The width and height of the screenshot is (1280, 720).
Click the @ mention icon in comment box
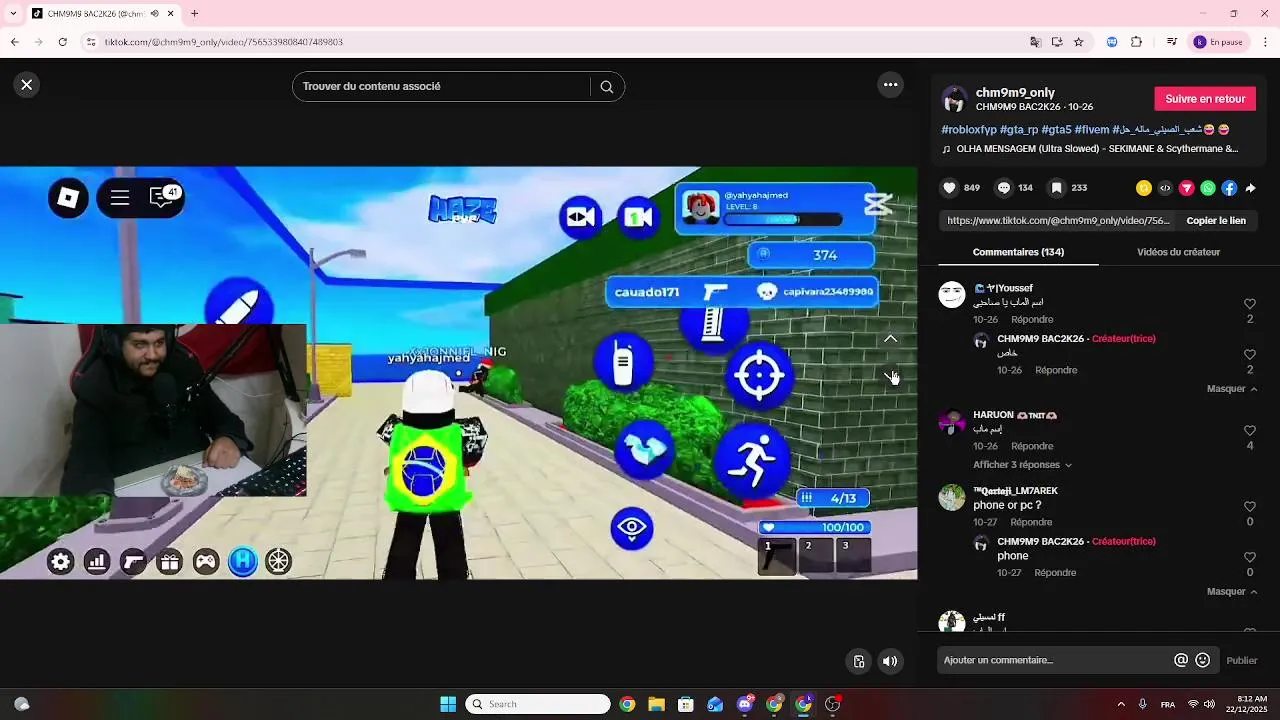click(1181, 660)
